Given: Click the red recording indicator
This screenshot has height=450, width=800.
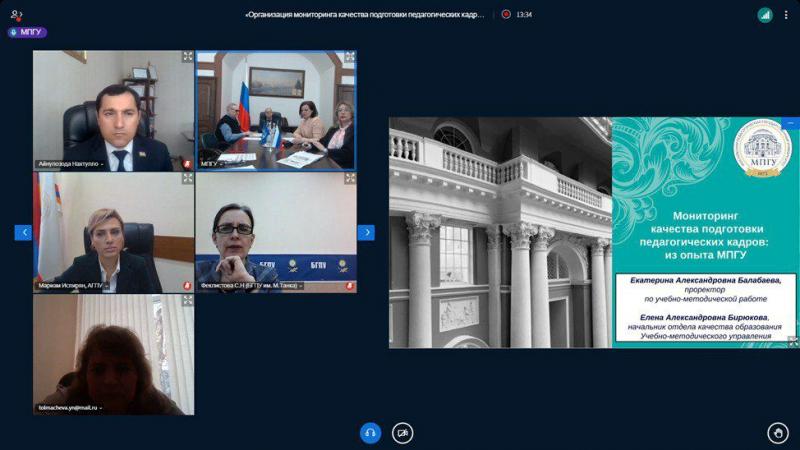Looking at the screenshot, I should coord(506,14).
